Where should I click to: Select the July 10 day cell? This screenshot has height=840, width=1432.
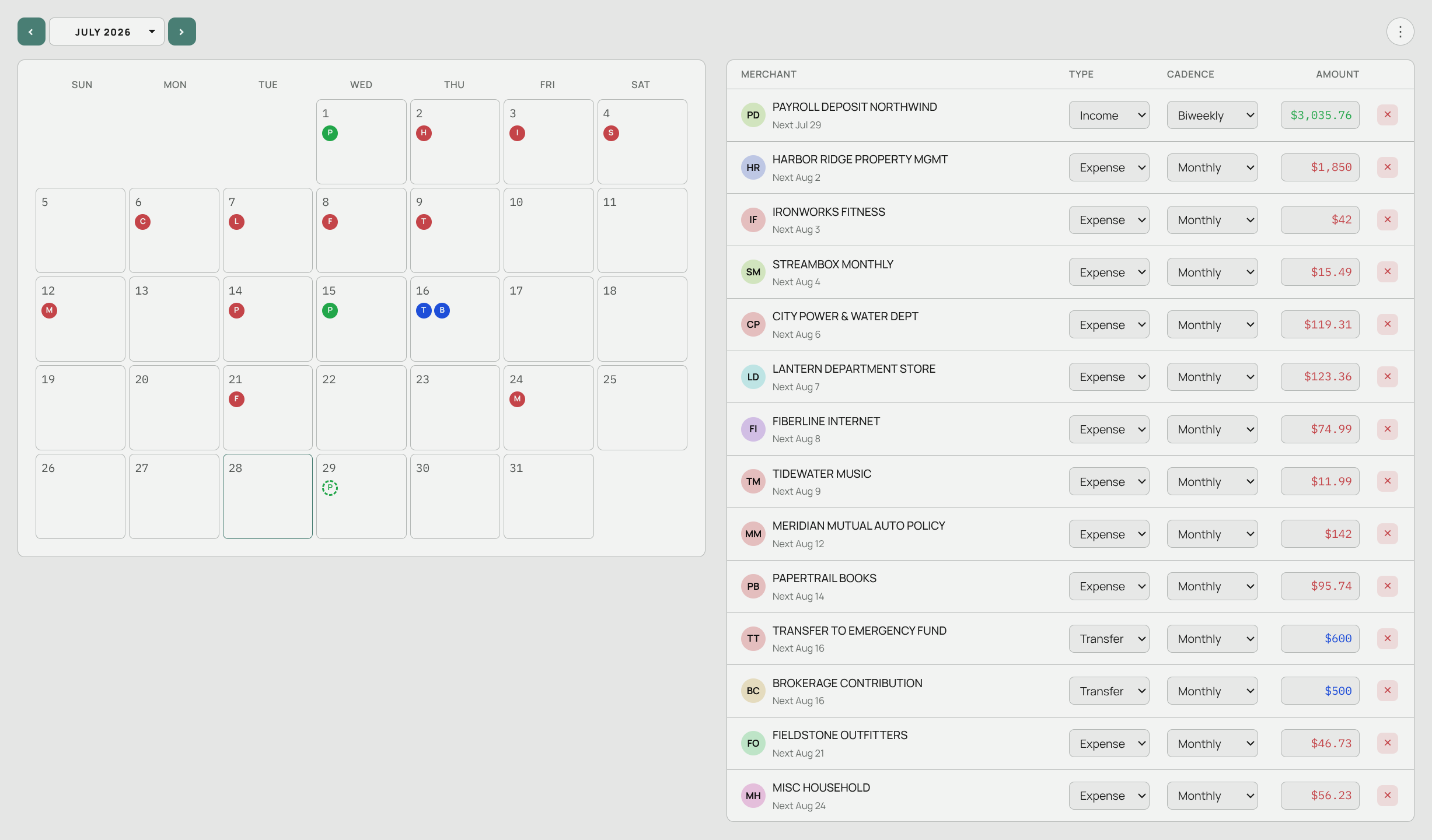click(549, 230)
